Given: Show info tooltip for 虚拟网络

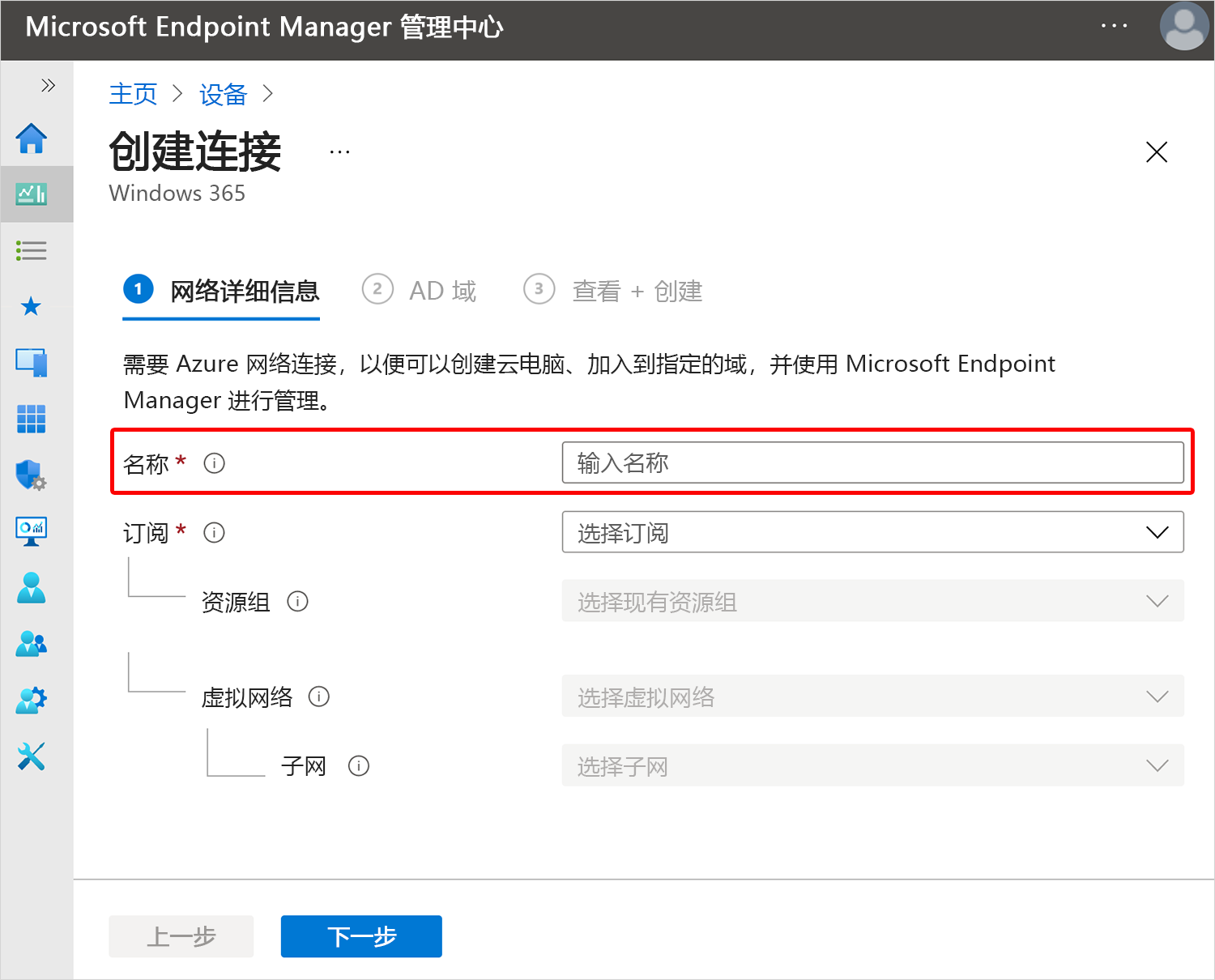Looking at the screenshot, I should click(319, 697).
